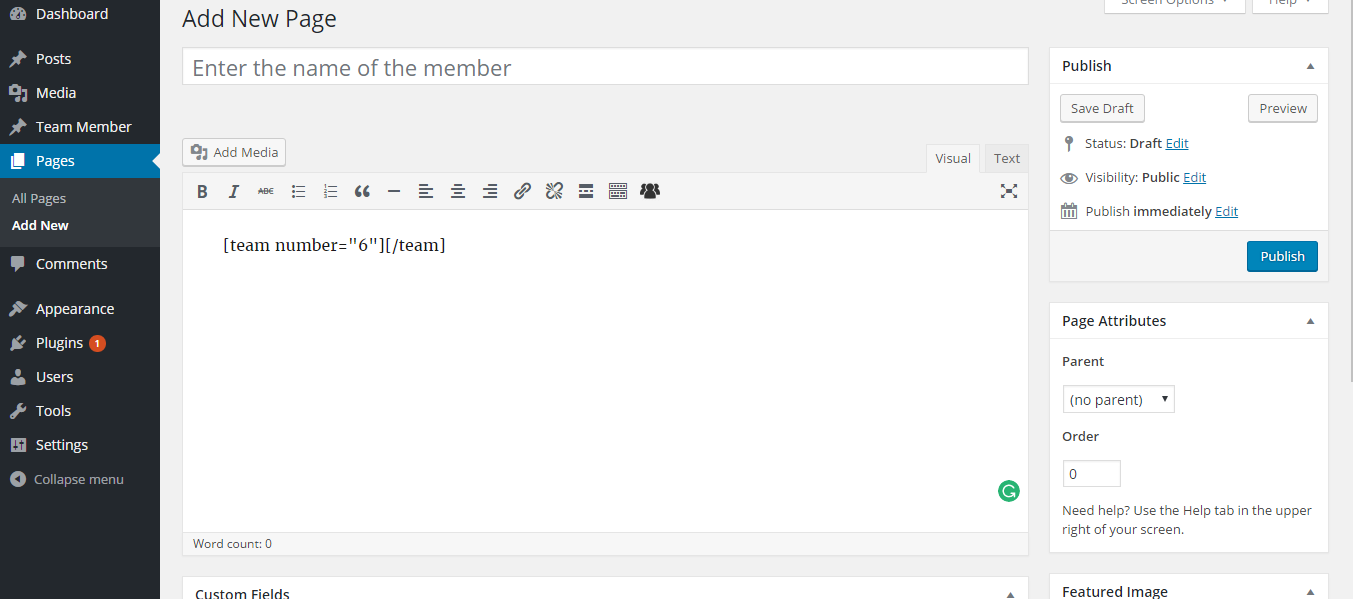The height and width of the screenshot is (599, 1353).
Task: Click the Add Media button
Action: pyautogui.click(x=234, y=152)
